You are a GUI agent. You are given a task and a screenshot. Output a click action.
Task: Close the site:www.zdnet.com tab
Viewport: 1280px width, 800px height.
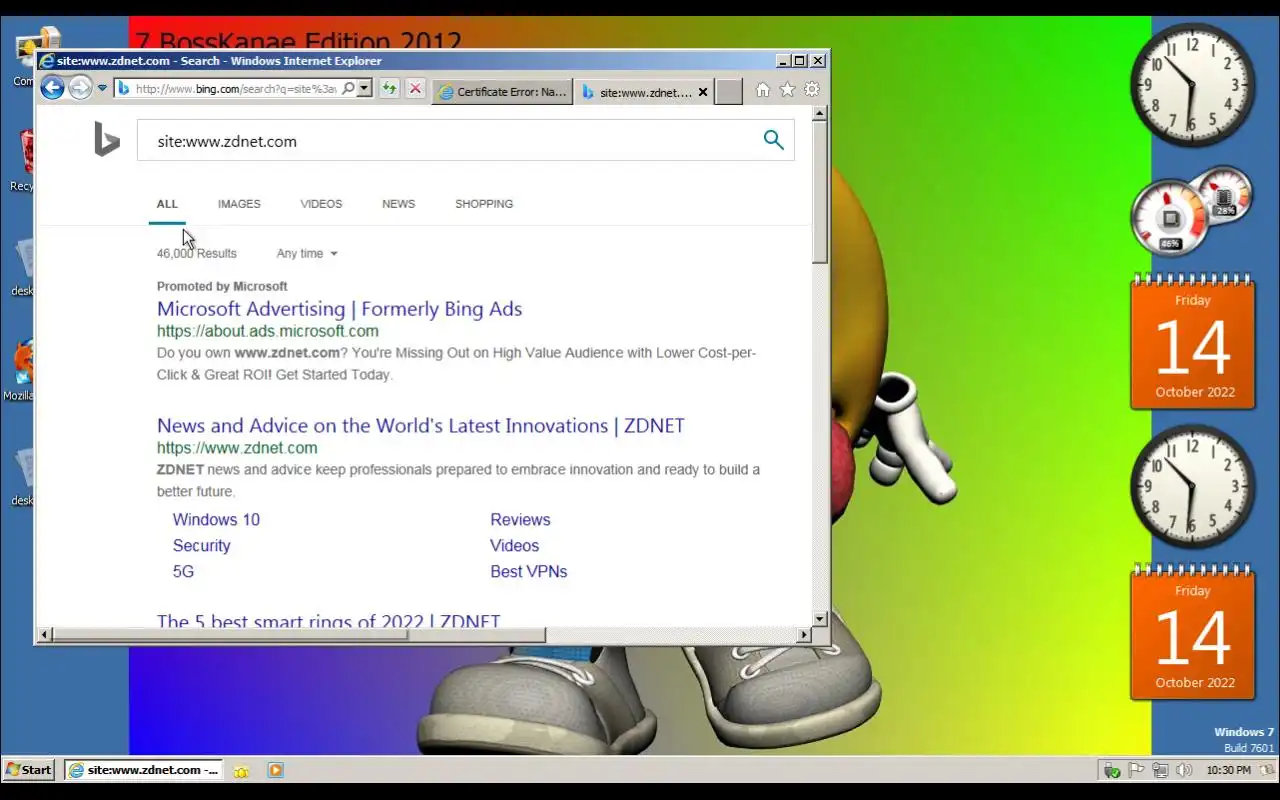pyautogui.click(x=703, y=92)
